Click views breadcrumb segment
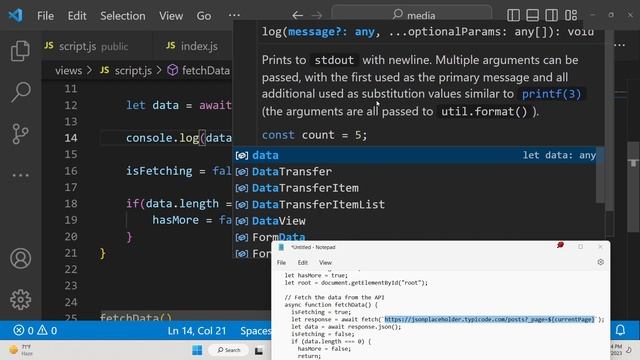This screenshot has width=640, height=360. coord(69,71)
